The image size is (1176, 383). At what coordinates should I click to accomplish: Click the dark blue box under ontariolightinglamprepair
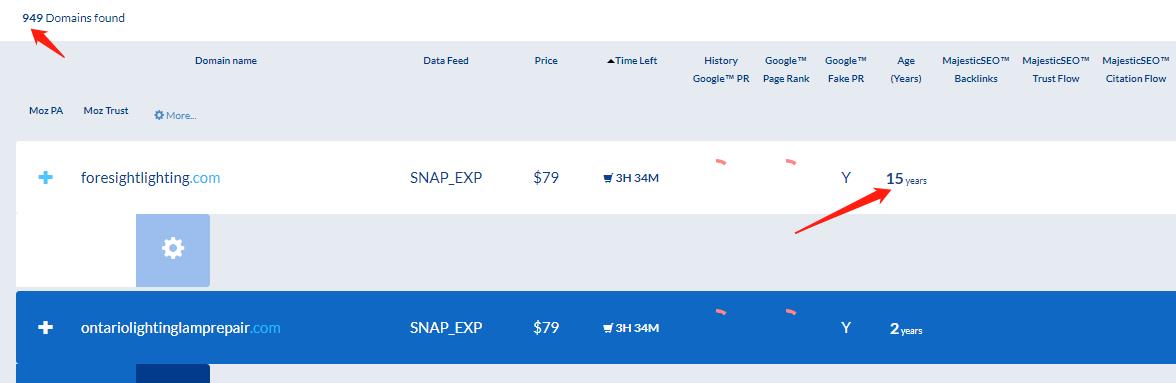[x=172, y=373]
